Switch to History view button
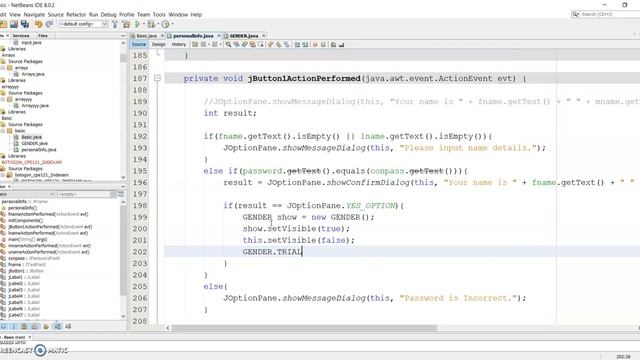This screenshot has width=640, height=360. tap(179, 44)
